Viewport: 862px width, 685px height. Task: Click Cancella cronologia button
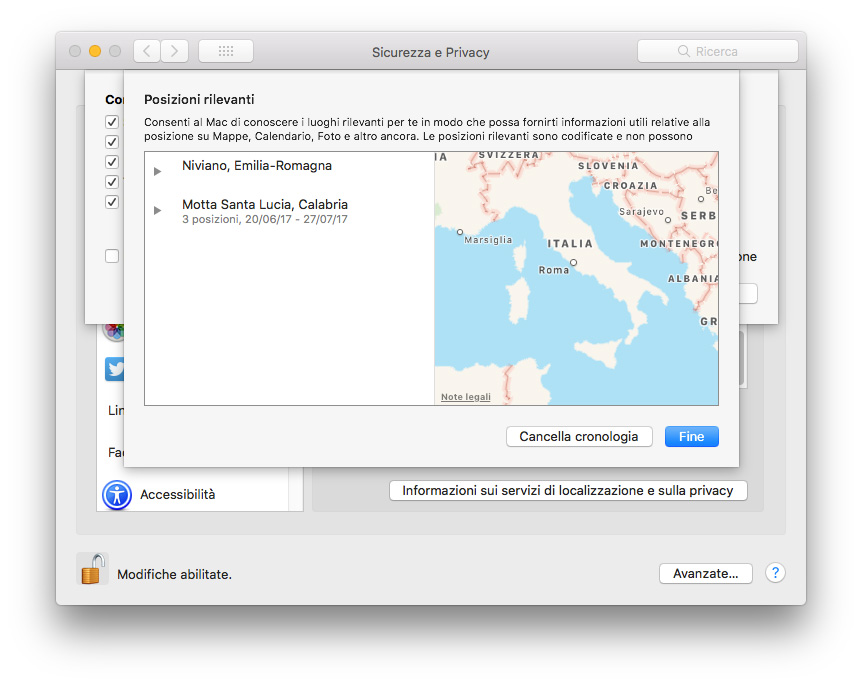tap(579, 437)
